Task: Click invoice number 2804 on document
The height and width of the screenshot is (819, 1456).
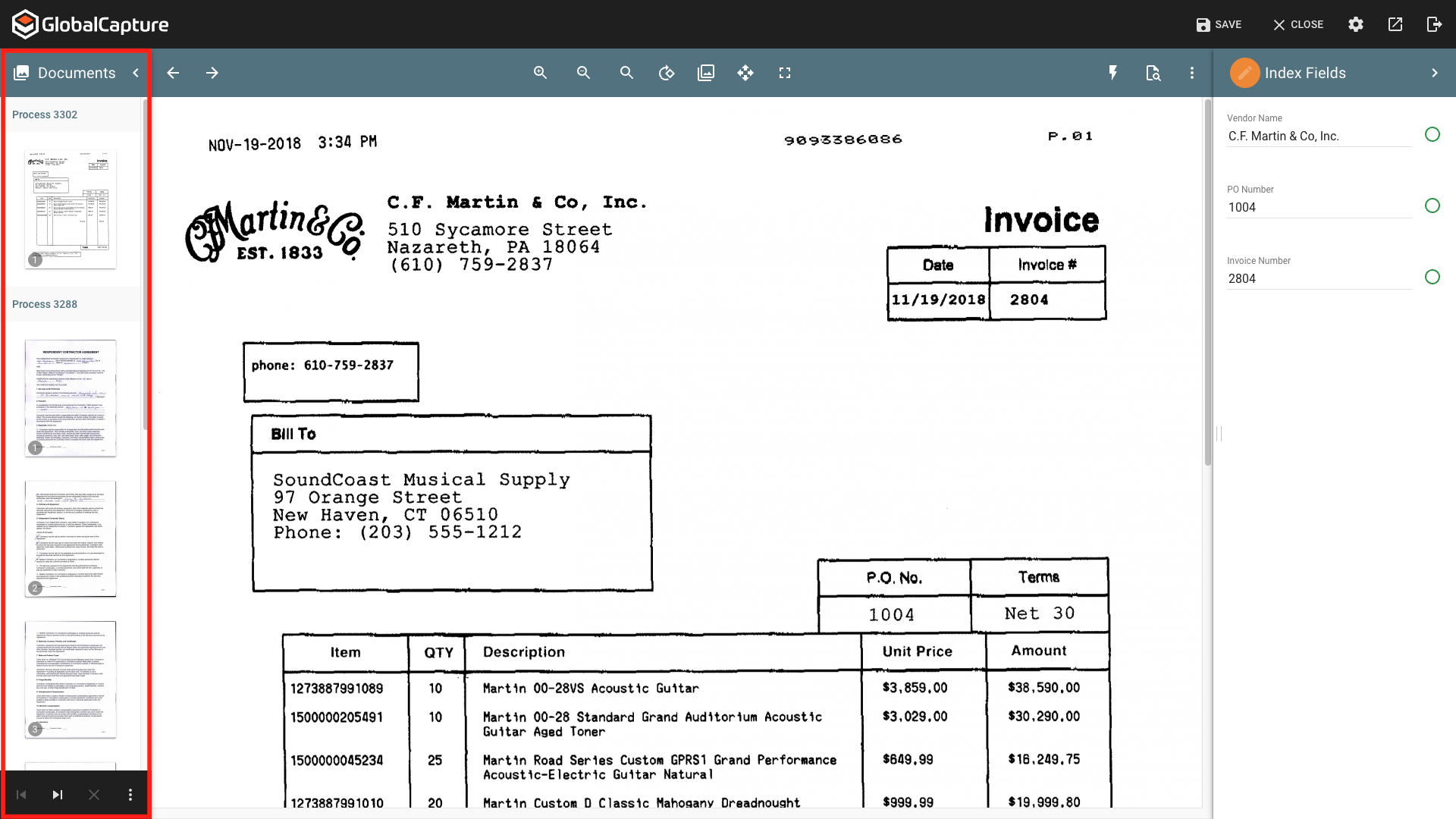Action: 1029,300
